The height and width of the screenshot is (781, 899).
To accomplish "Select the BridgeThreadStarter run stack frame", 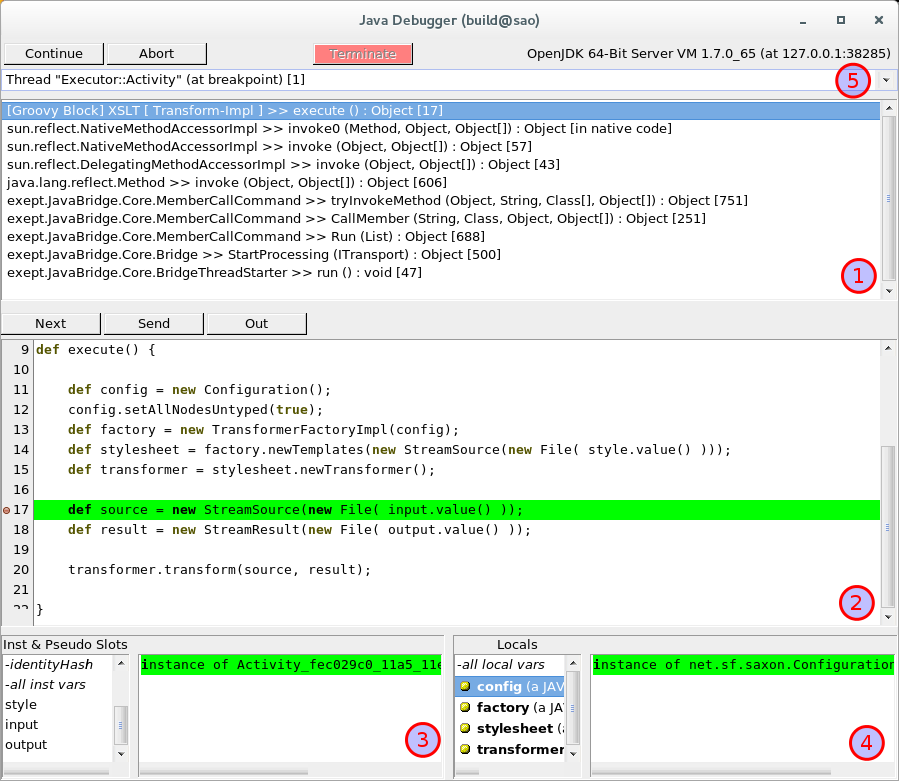I will [214, 273].
